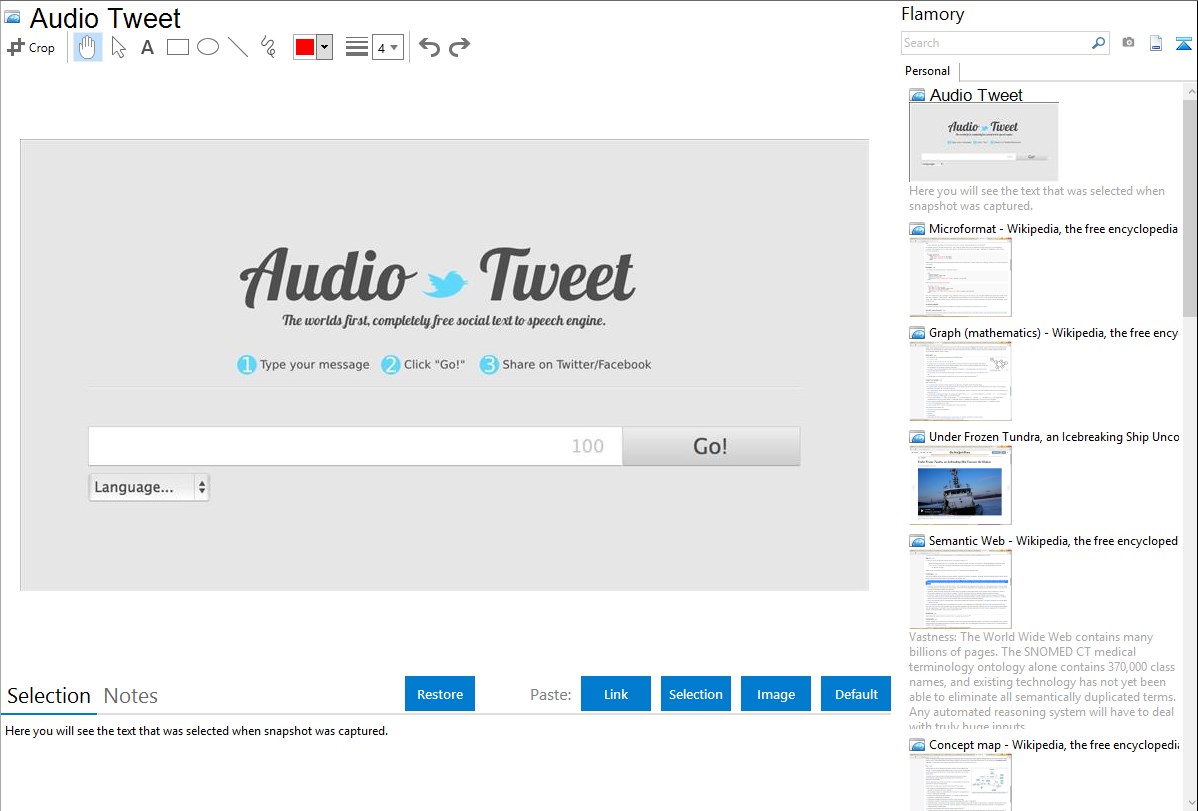The width and height of the screenshot is (1198, 811).
Task: Click the icon beside Graph (mathematics) title
Action: pos(917,333)
